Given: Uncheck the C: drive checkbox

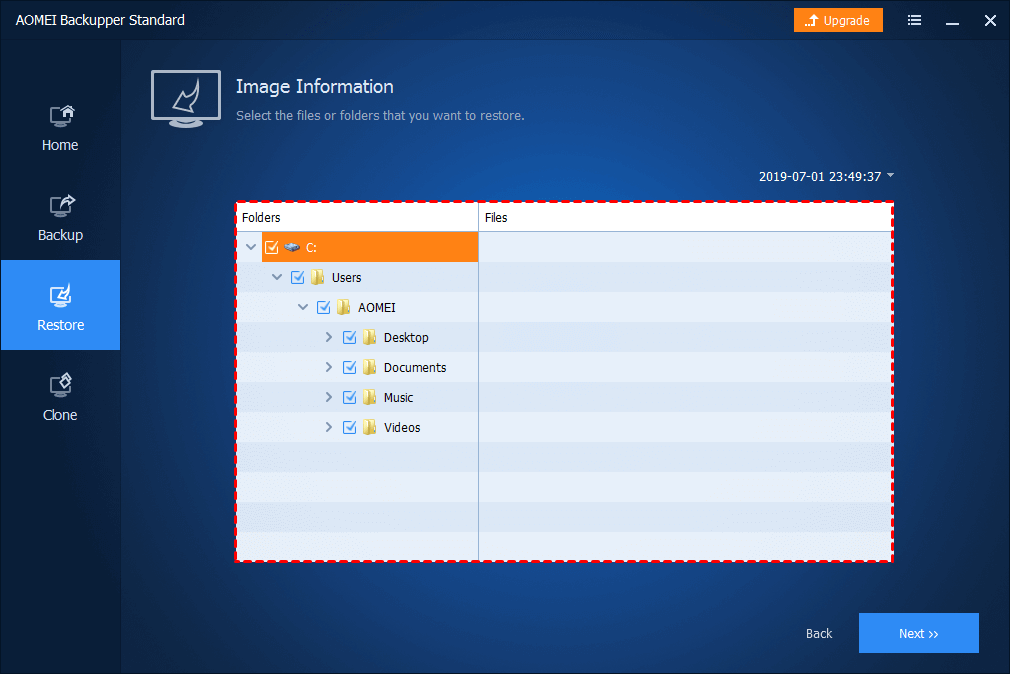Looking at the screenshot, I should click(x=272, y=247).
